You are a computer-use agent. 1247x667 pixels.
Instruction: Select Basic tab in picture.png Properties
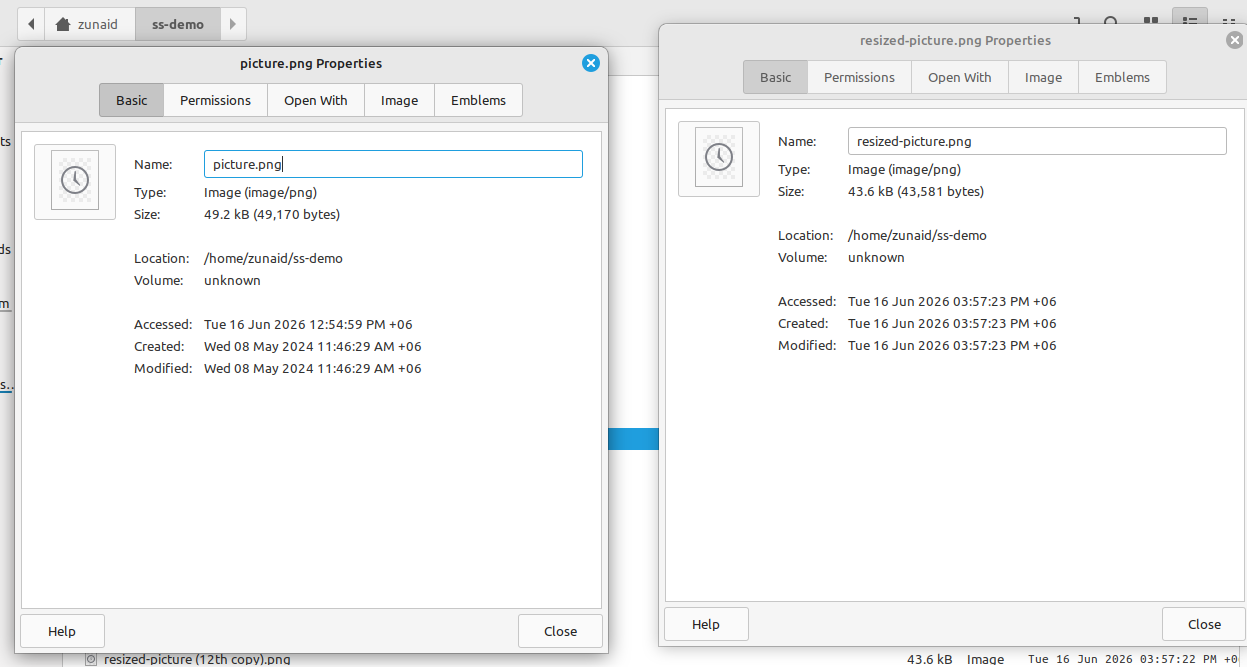click(x=131, y=100)
